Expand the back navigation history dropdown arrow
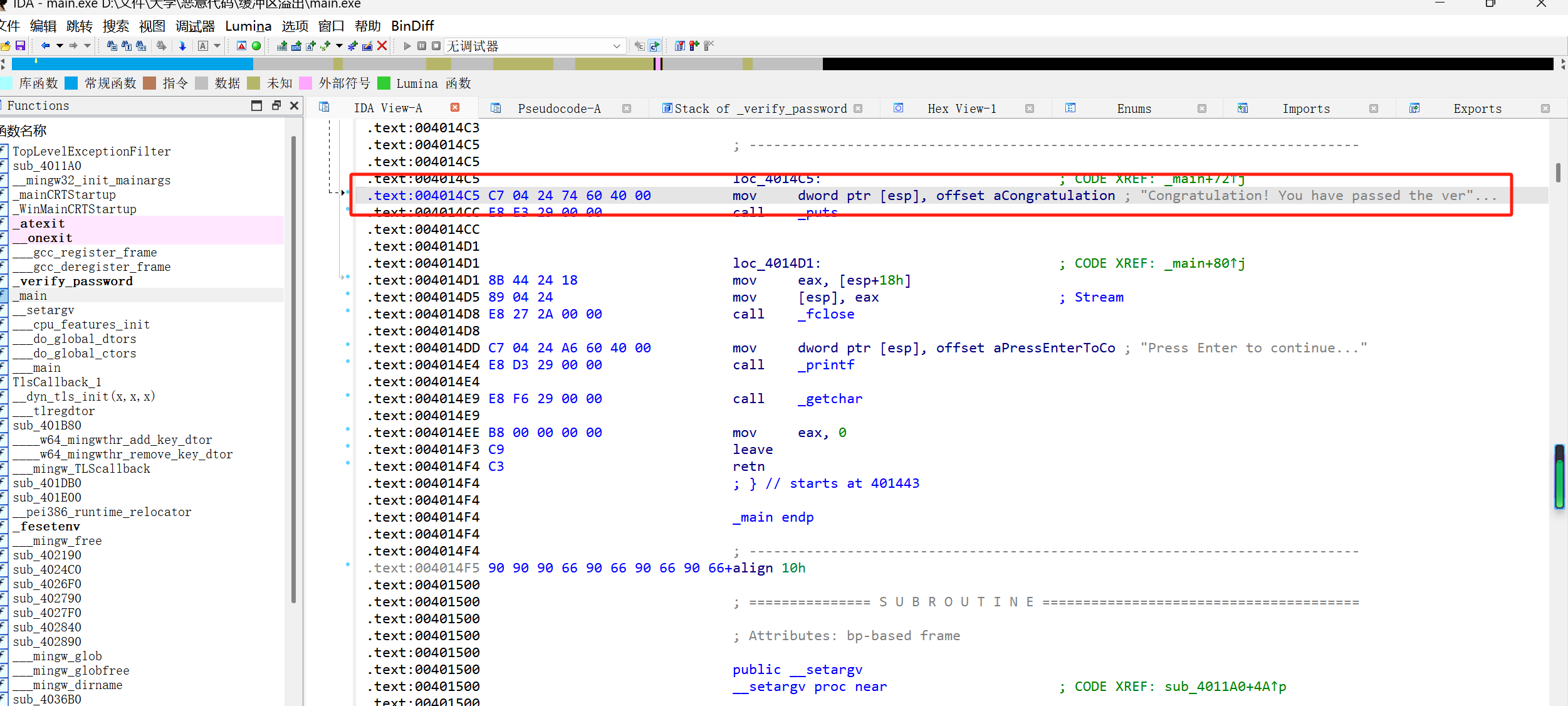 [60, 46]
